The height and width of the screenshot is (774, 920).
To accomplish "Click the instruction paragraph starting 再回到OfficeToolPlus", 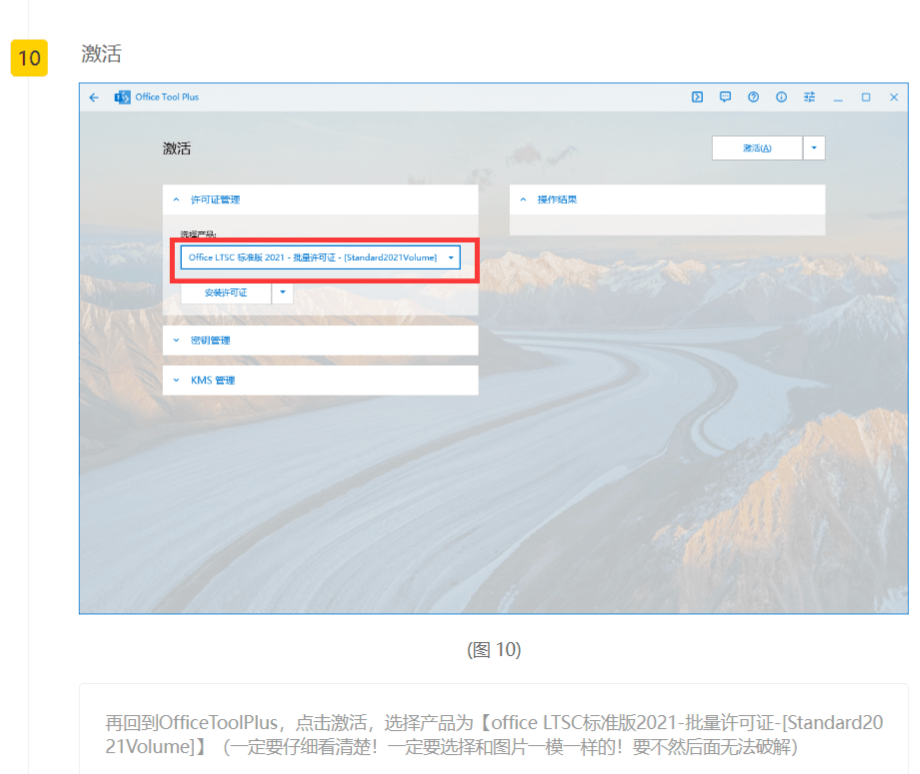I will tap(494, 735).
